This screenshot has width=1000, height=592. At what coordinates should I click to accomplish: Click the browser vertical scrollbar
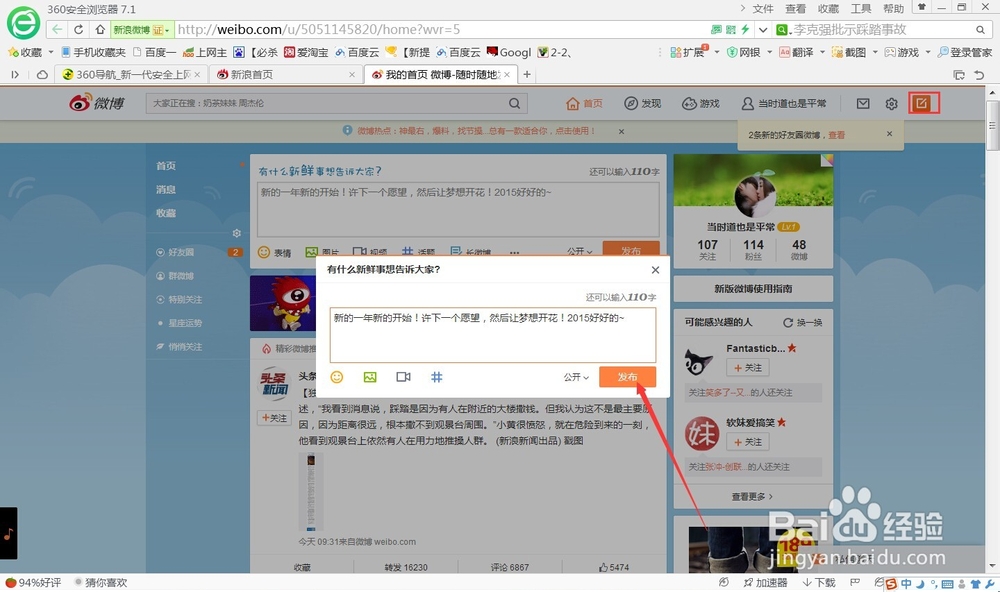(992, 128)
